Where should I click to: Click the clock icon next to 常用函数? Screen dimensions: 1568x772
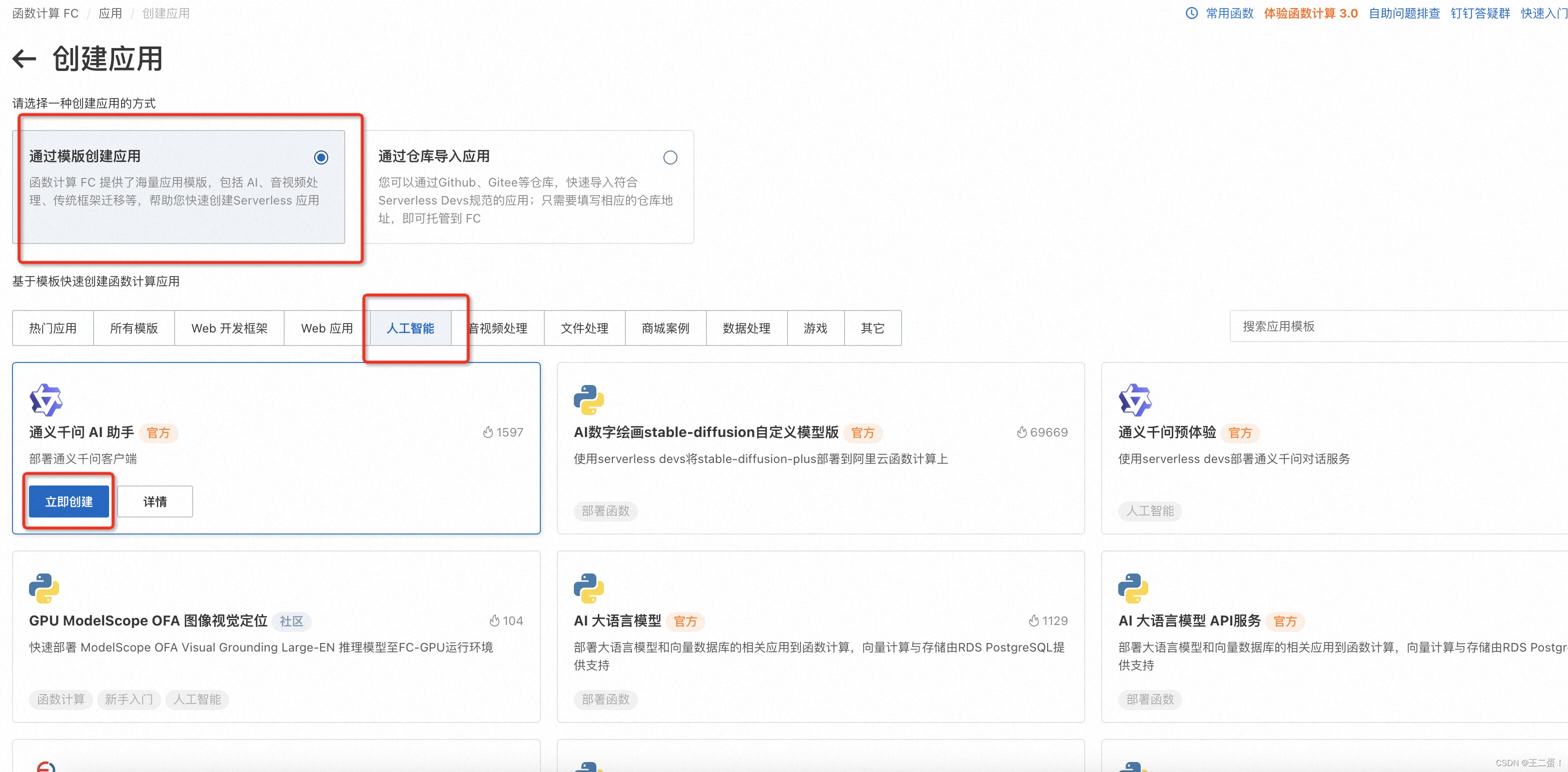pos(1191,13)
